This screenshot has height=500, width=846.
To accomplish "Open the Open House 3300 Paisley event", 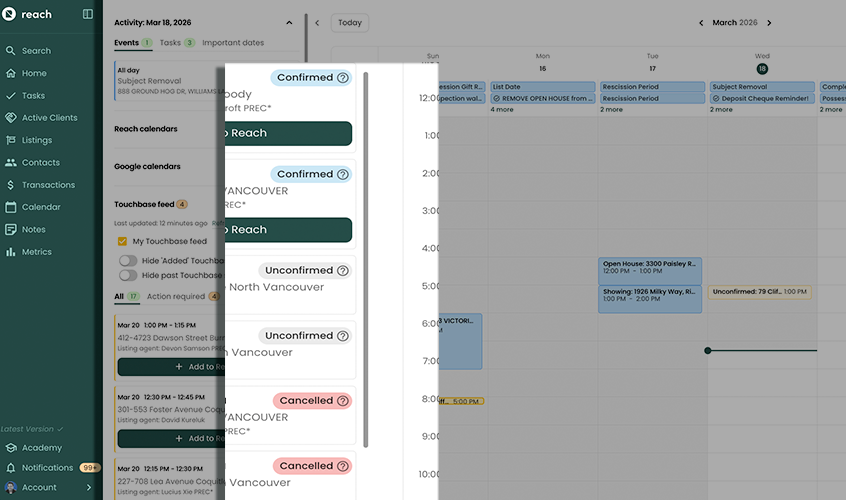I will click(x=650, y=267).
